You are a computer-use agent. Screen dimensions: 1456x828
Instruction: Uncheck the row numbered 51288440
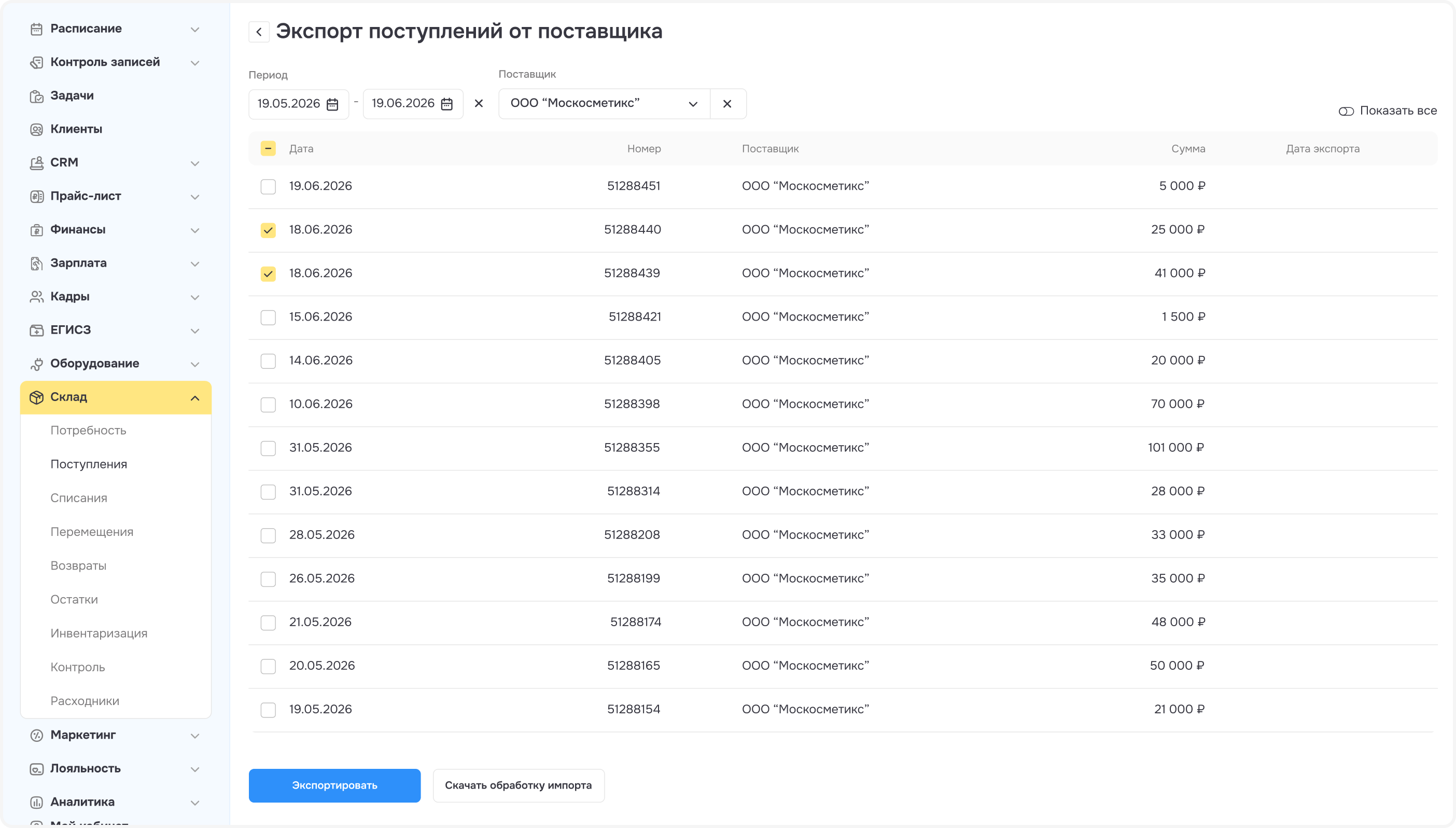(x=268, y=230)
